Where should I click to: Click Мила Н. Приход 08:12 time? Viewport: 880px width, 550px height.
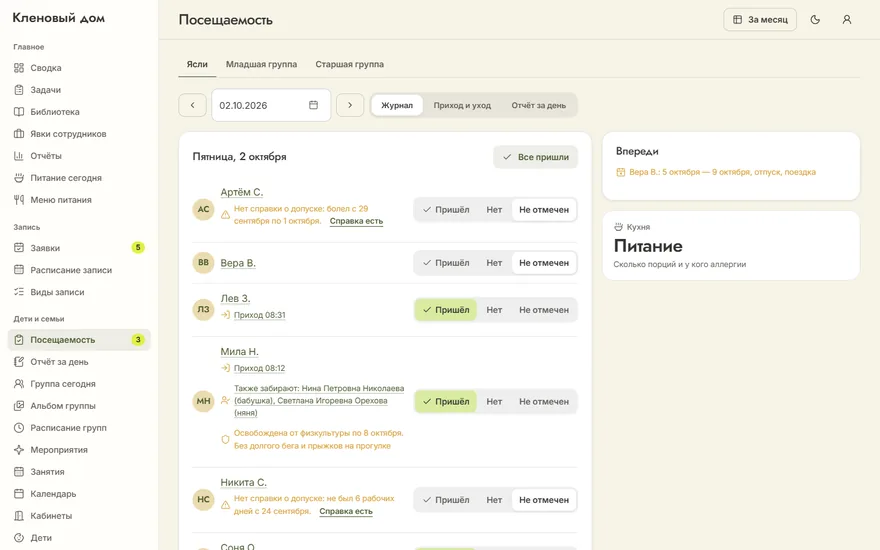[x=259, y=368]
